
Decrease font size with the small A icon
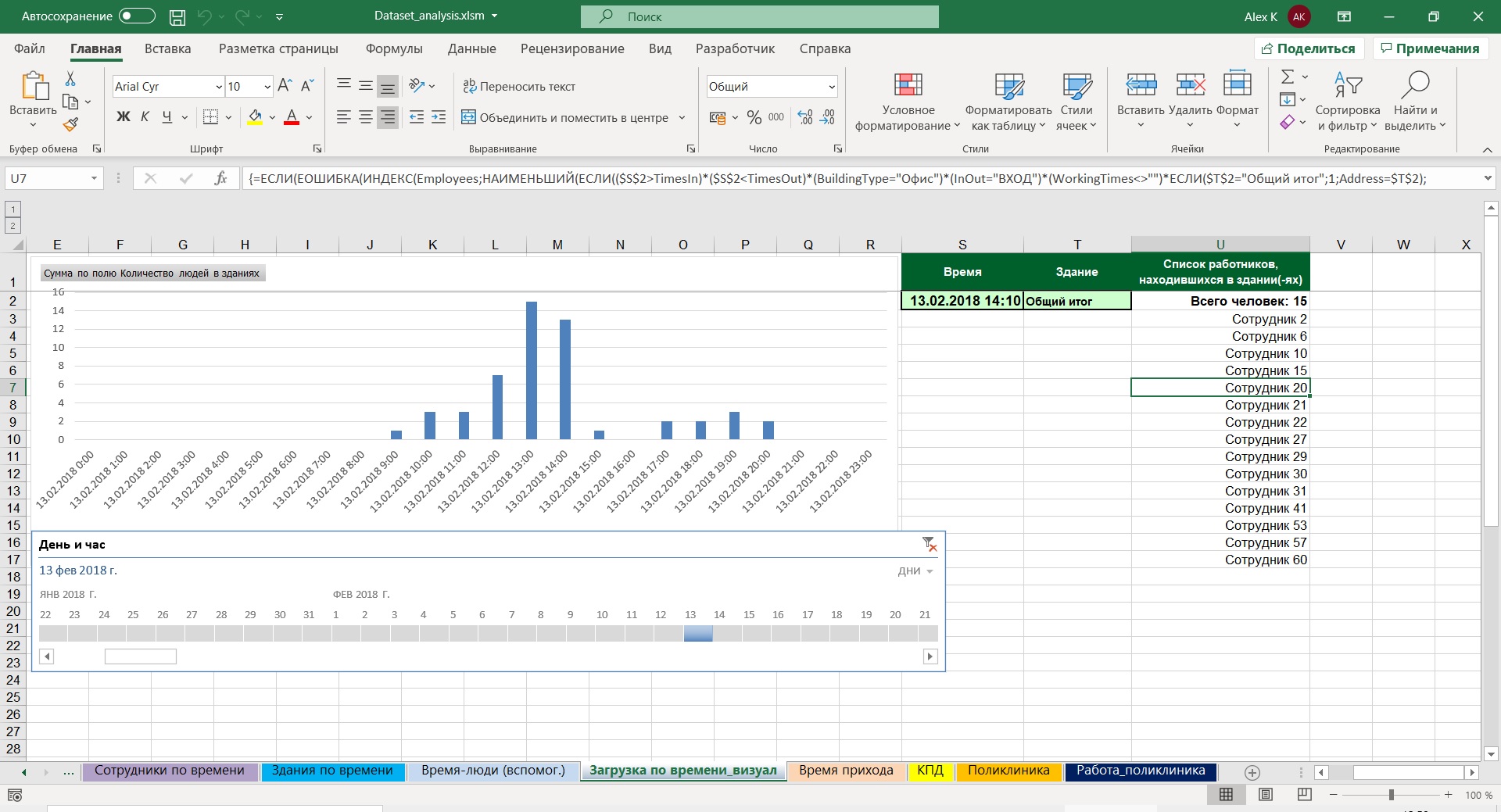point(307,86)
